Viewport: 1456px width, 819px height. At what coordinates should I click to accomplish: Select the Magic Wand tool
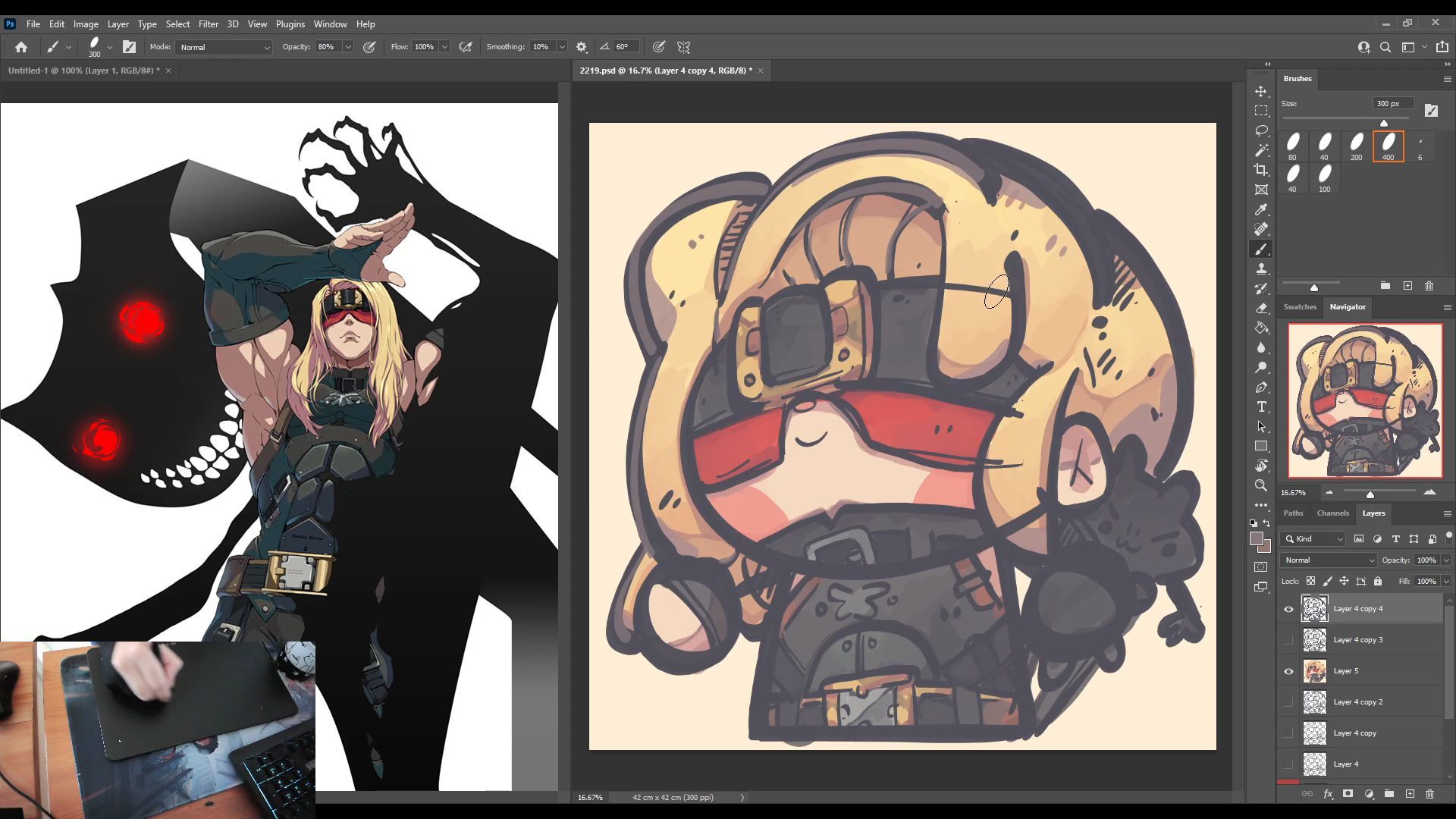[x=1261, y=150]
